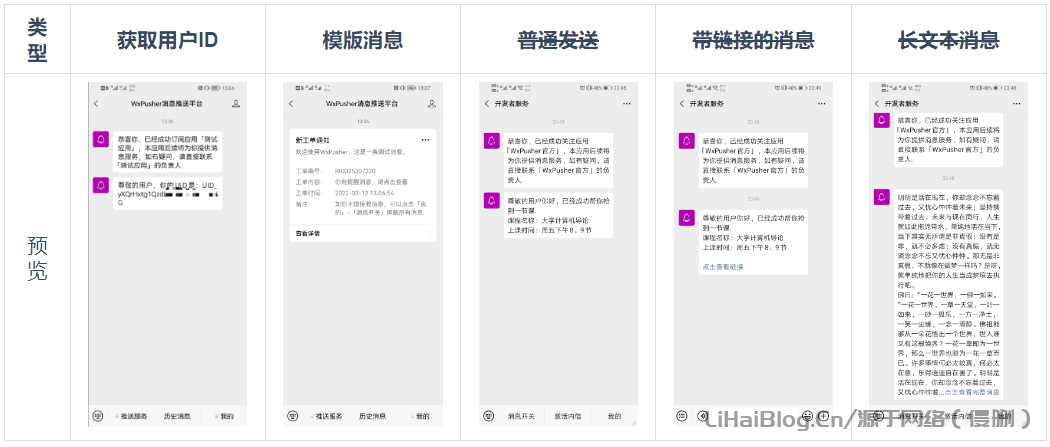Tap bell avatar beside course message, 带链接的消息 screen
Image resolution: width=1050 pixels, height=447 pixels.
[686, 217]
